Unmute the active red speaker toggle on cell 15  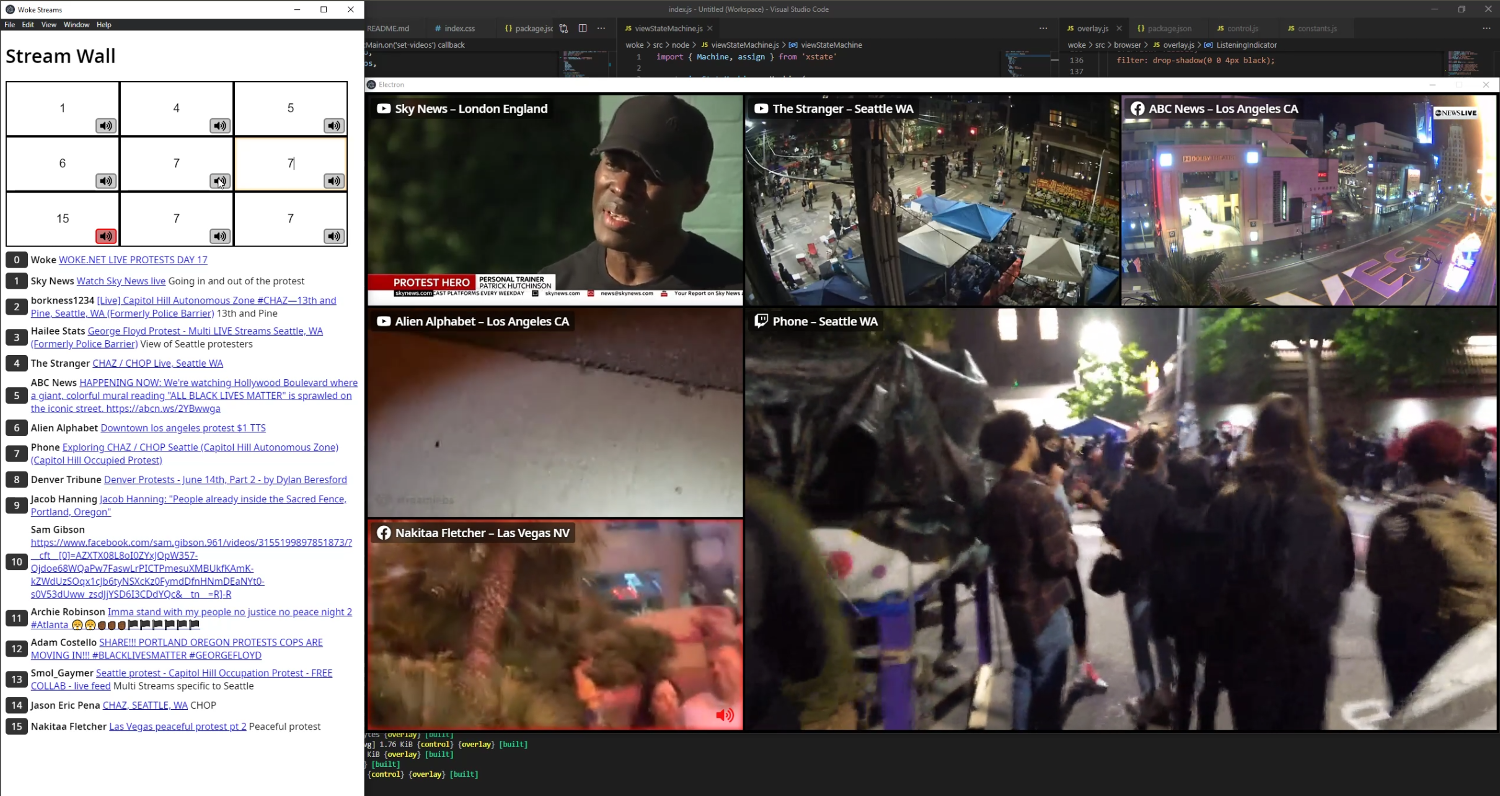click(x=104, y=236)
